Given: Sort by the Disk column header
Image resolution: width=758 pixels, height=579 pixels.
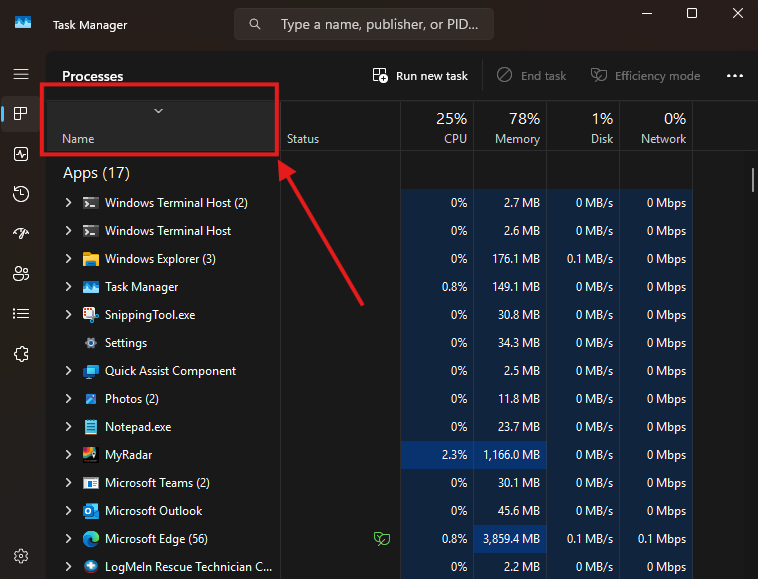Looking at the screenshot, I should tap(583, 128).
